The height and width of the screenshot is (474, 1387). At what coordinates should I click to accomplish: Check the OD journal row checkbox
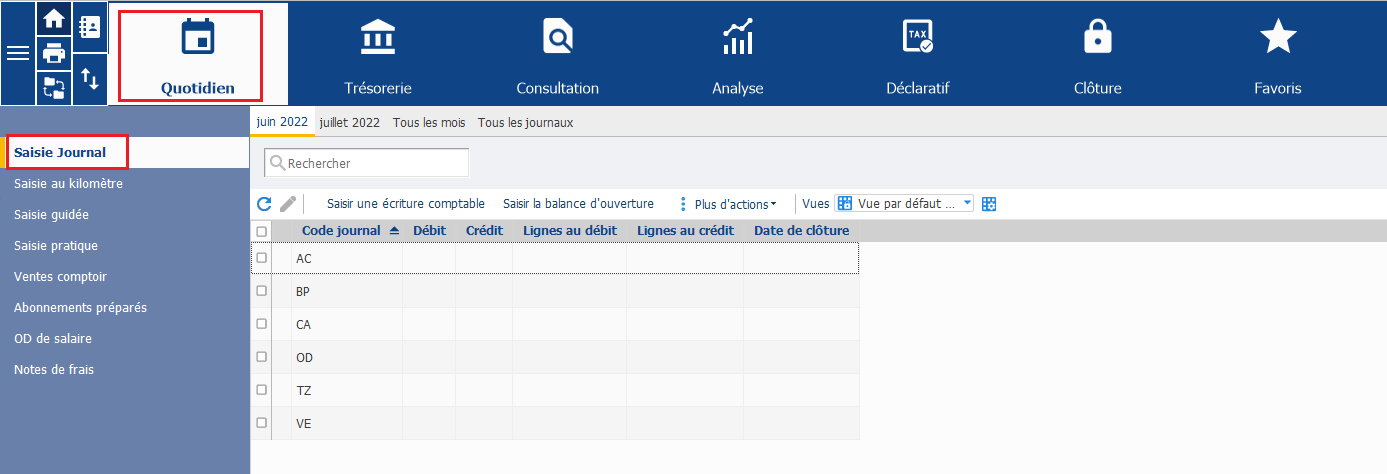tap(262, 357)
